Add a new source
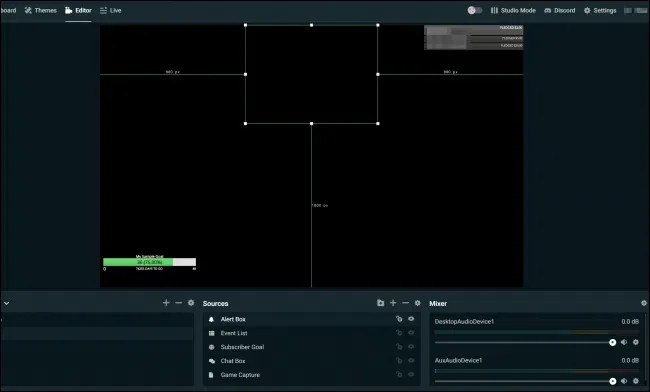 [393, 303]
